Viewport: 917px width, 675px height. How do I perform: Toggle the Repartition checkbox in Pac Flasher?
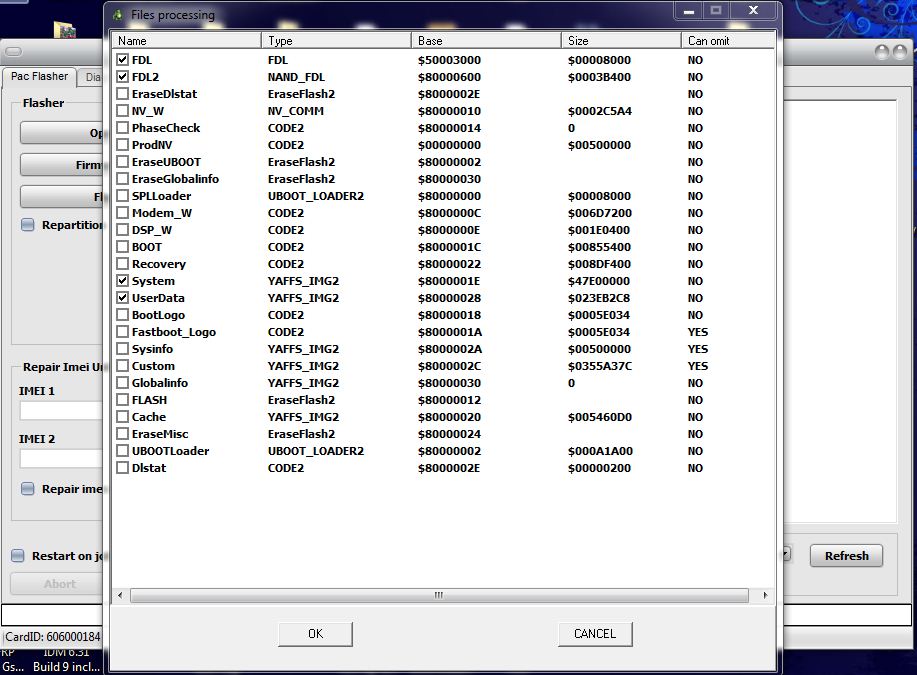27,225
